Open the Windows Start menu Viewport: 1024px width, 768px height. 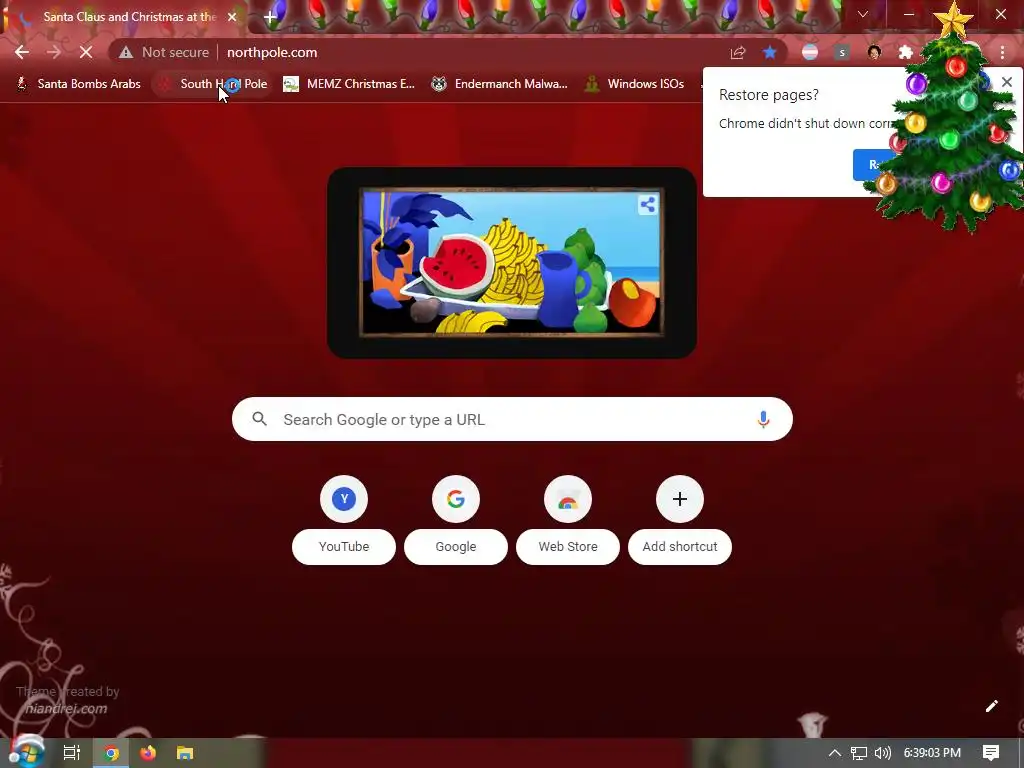click(x=27, y=752)
